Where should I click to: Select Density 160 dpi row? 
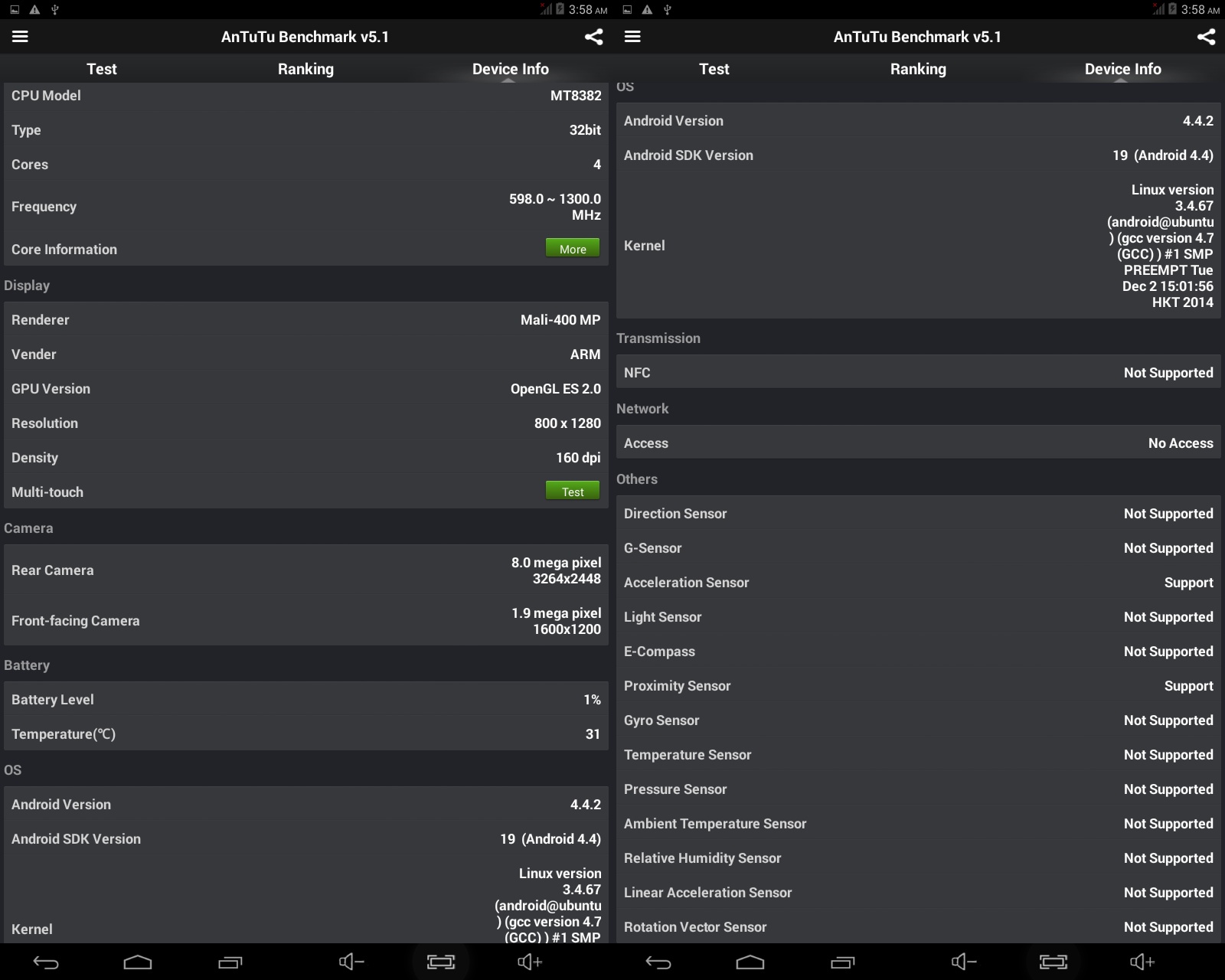click(x=306, y=458)
